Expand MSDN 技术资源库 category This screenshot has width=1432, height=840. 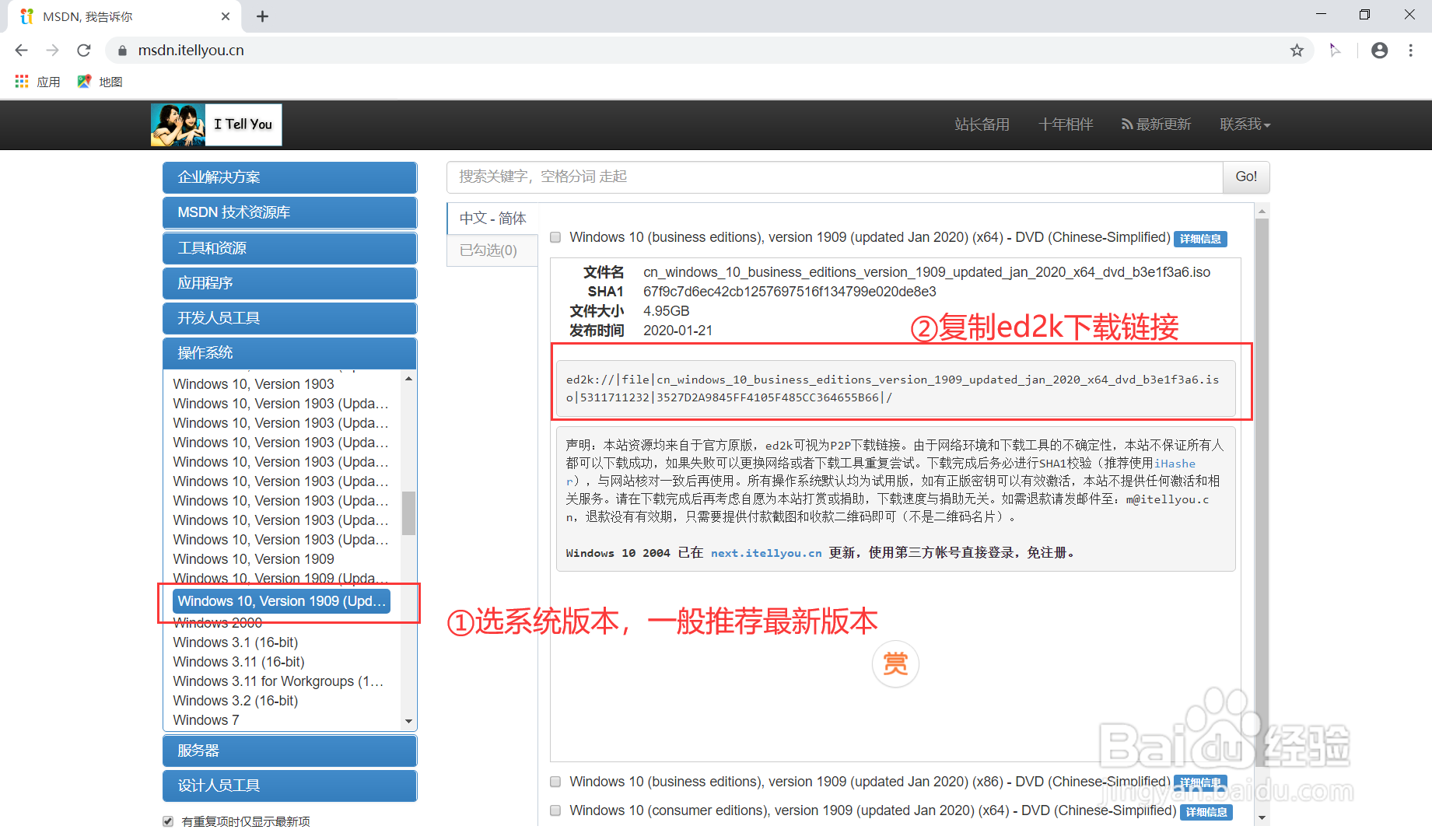289,212
